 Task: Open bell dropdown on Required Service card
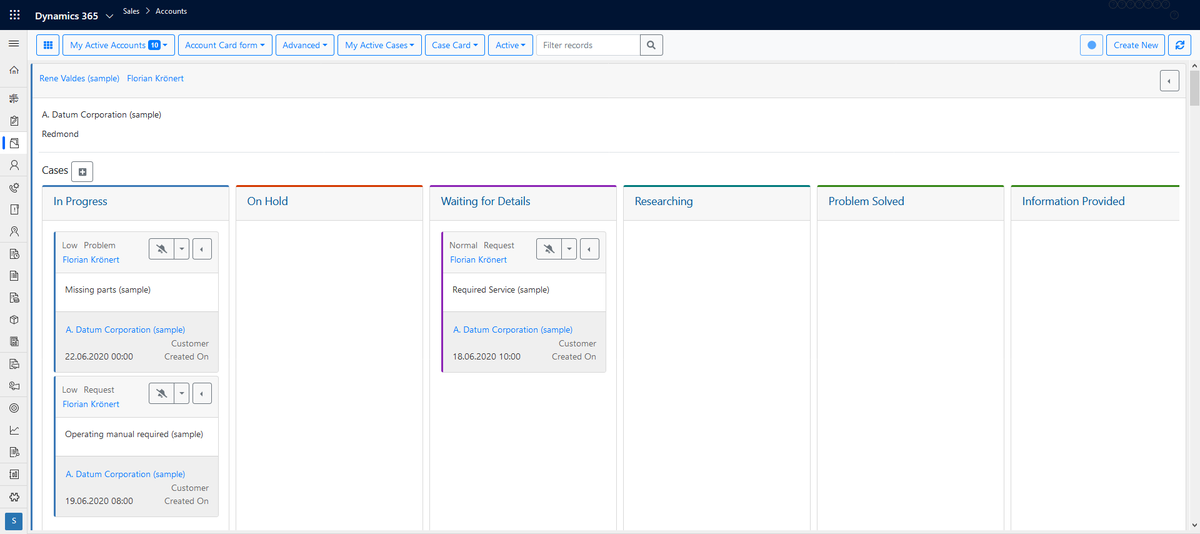[x=569, y=249]
